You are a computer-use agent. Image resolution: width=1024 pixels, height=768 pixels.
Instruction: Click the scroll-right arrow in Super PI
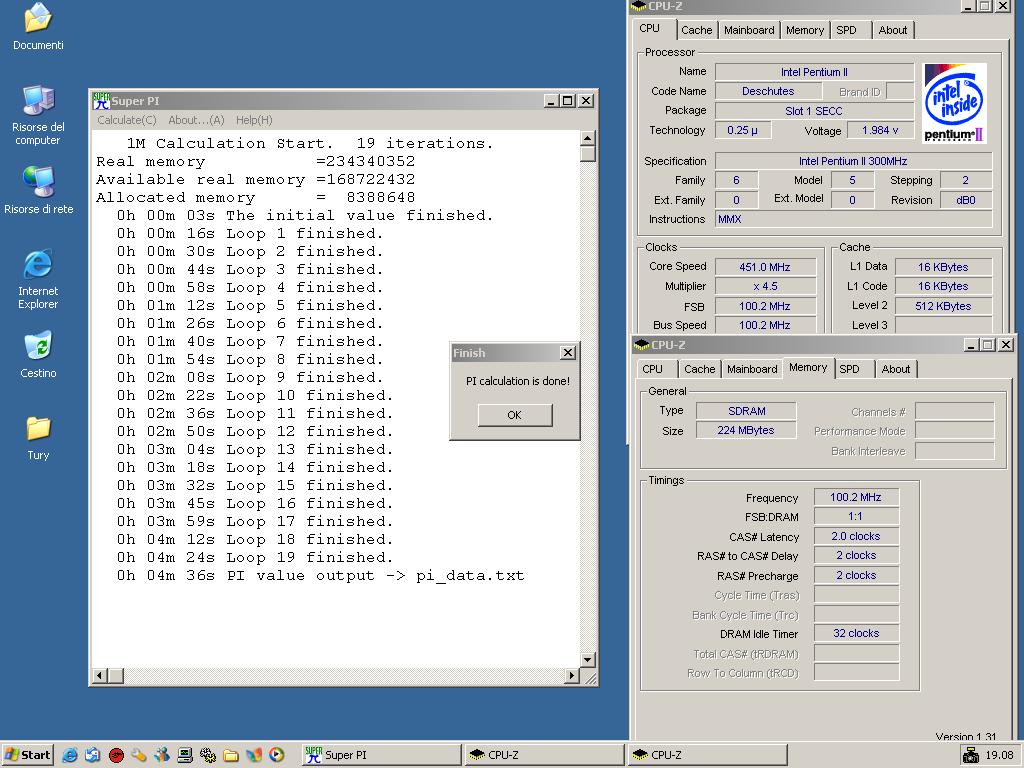pos(572,675)
